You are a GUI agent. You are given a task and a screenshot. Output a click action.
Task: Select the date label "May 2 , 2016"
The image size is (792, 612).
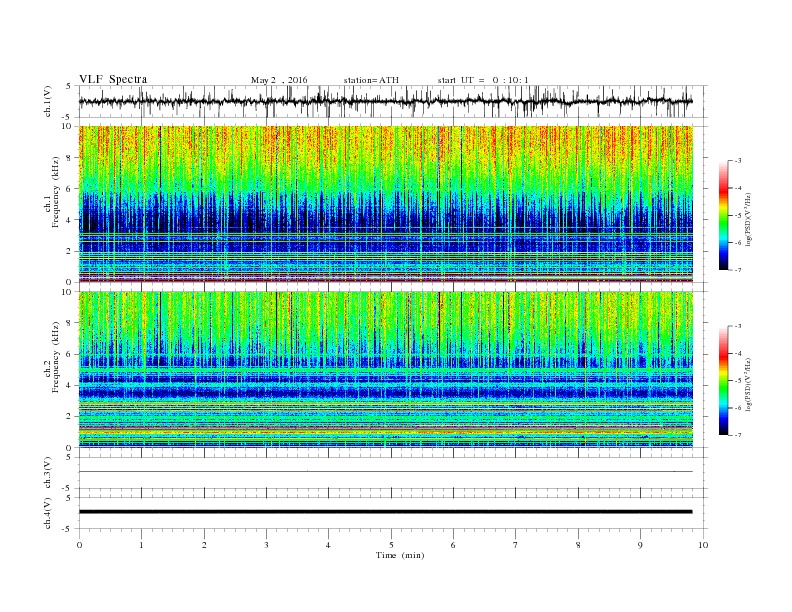[x=279, y=80]
